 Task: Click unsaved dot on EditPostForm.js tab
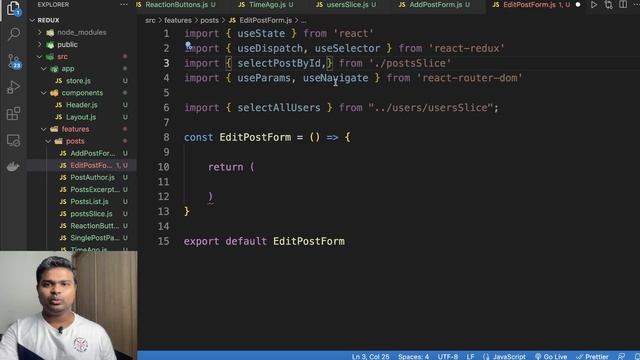(x=578, y=5)
